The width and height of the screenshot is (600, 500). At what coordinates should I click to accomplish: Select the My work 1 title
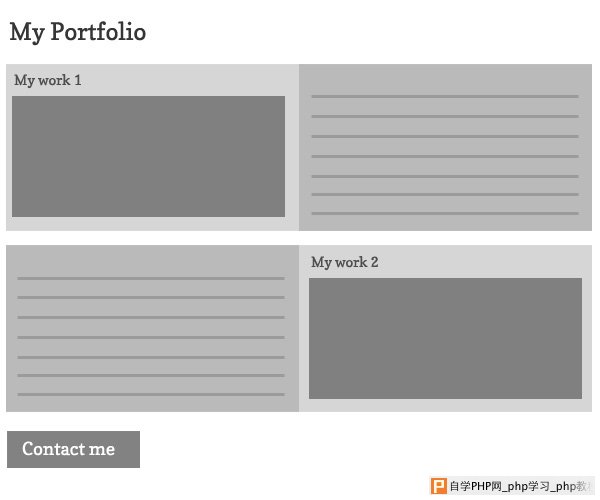tap(48, 80)
